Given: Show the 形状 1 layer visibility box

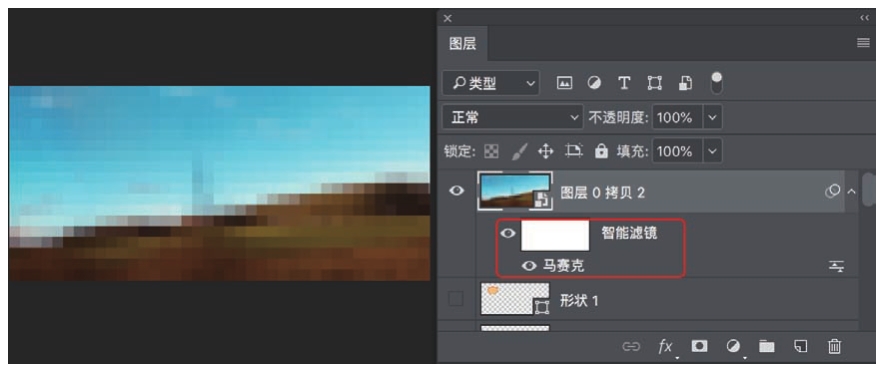Looking at the screenshot, I should pos(456,299).
